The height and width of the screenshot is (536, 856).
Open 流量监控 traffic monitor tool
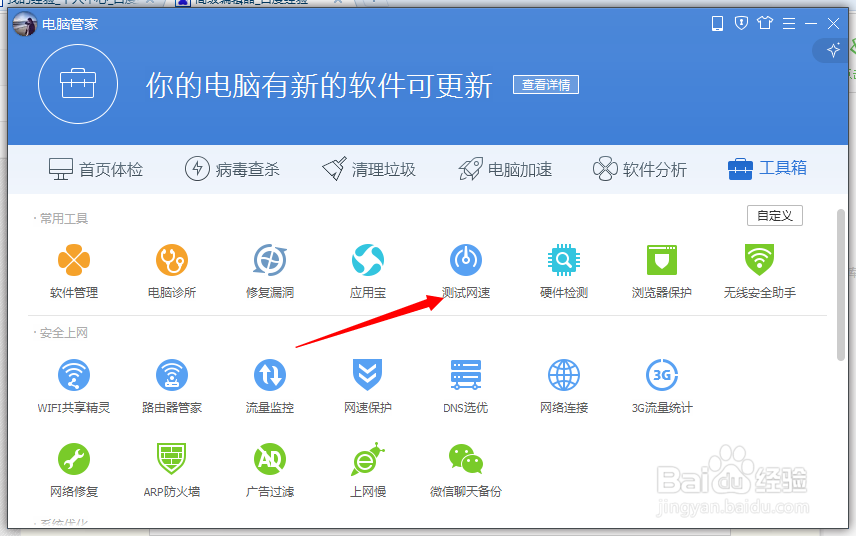[x=270, y=386]
